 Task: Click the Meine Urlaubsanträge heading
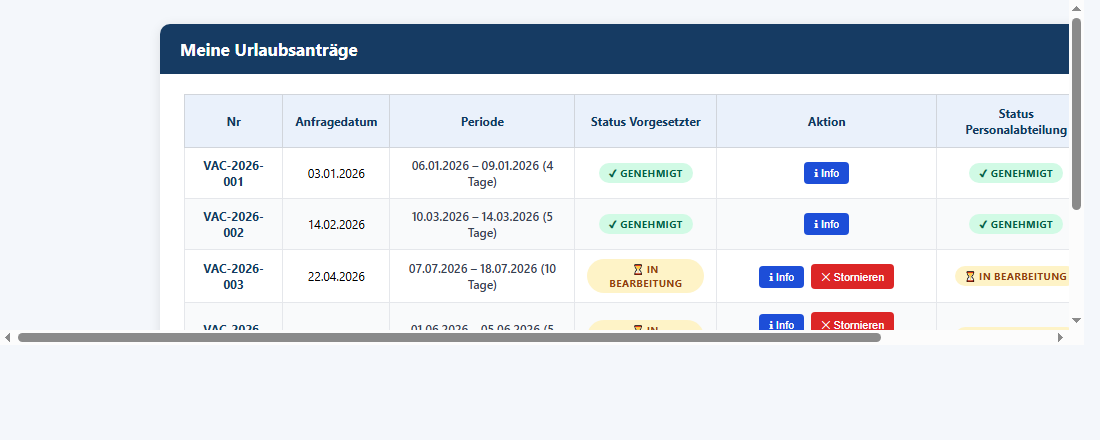coord(269,50)
